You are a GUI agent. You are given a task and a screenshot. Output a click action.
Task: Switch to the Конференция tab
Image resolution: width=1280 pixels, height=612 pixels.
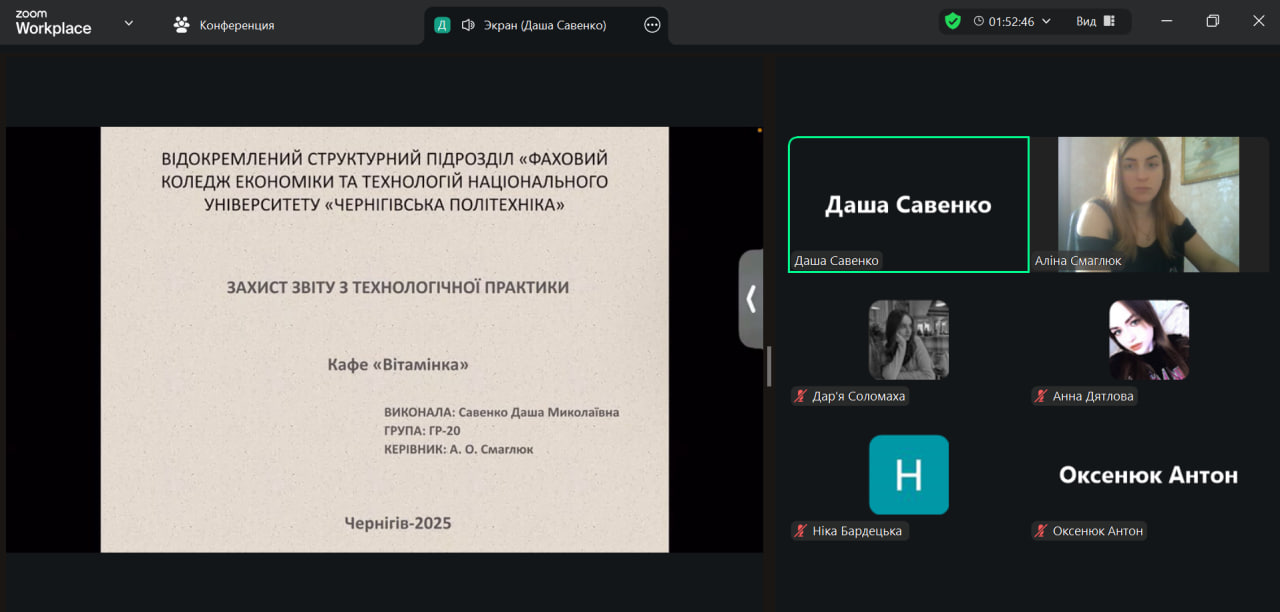(x=224, y=25)
